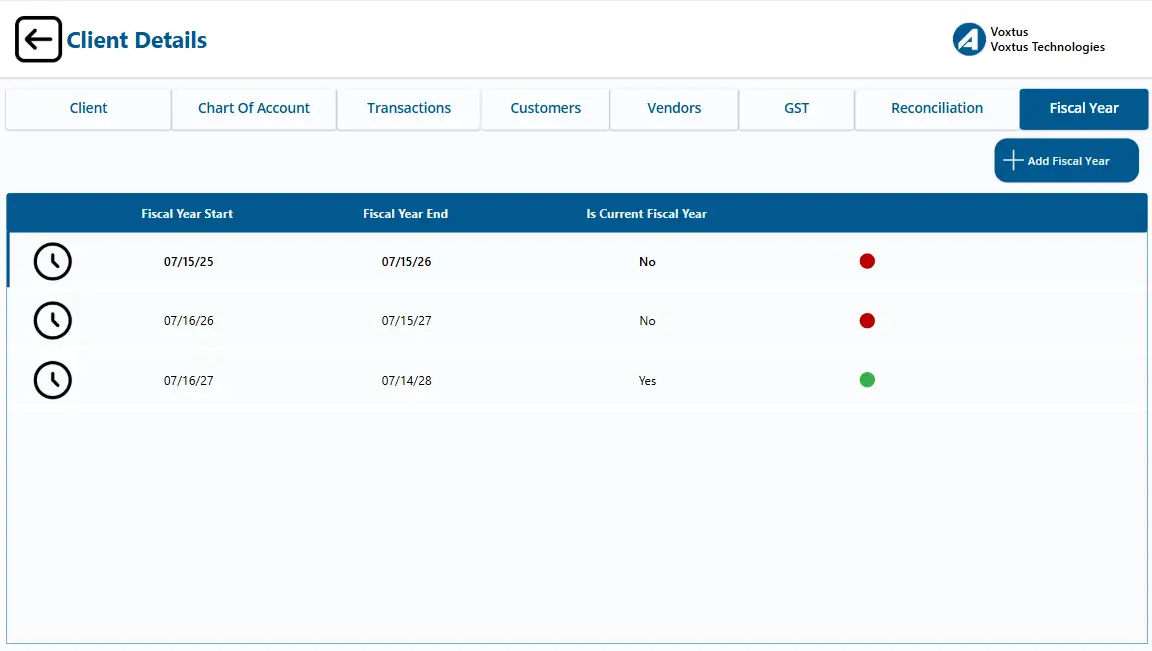
Task: Click the Add Fiscal Year label
Action: [x=1068, y=161]
